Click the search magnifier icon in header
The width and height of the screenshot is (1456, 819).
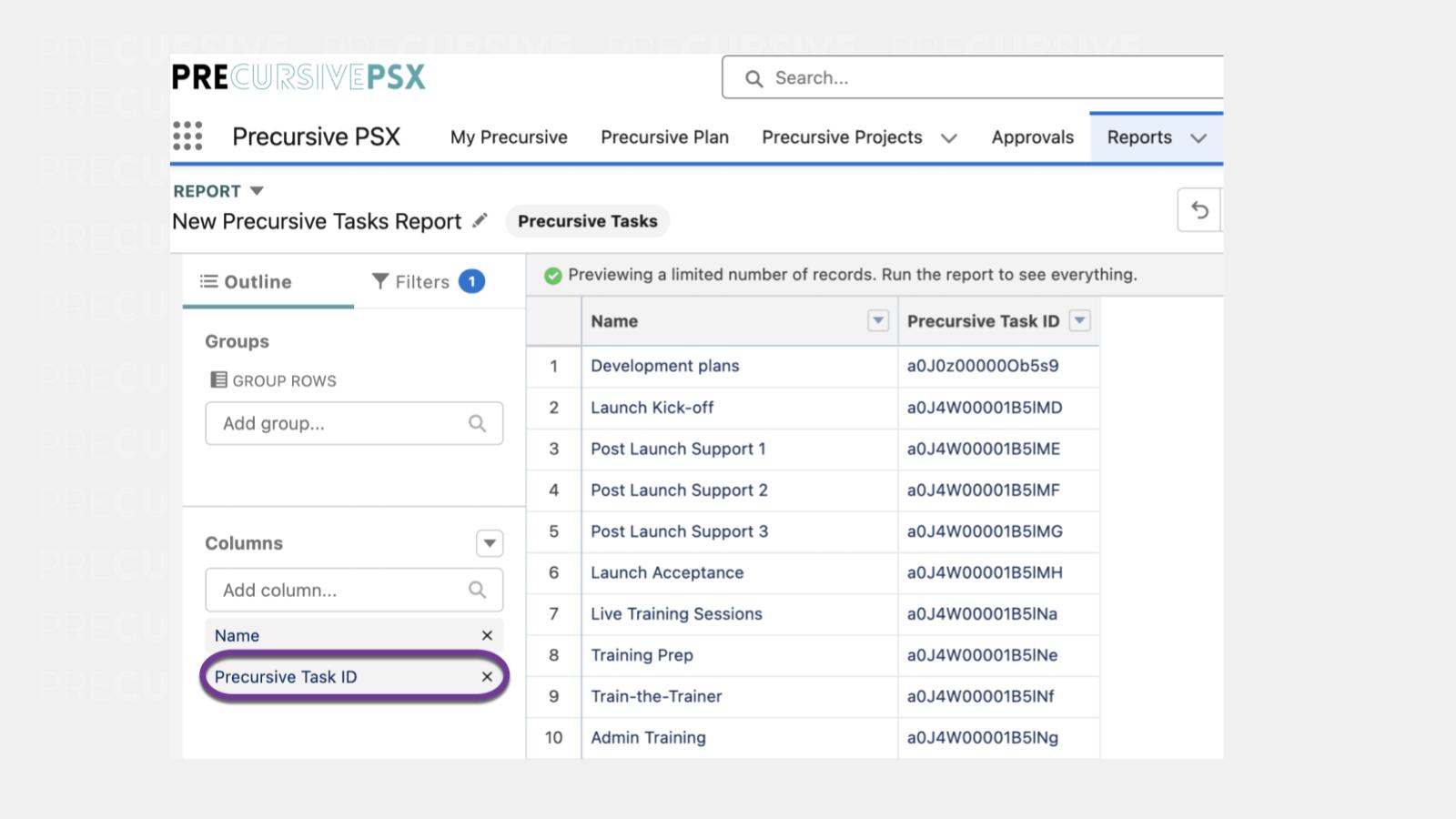tap(753, 78)
